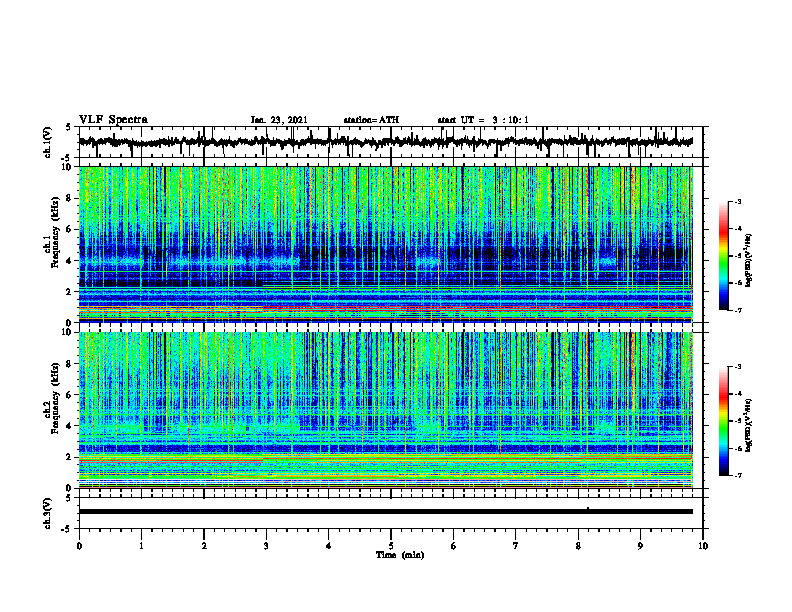This screenshot has height=612, width=792.
Task: Select the "Jan. 23, 2021" date text
Action: 279,120
